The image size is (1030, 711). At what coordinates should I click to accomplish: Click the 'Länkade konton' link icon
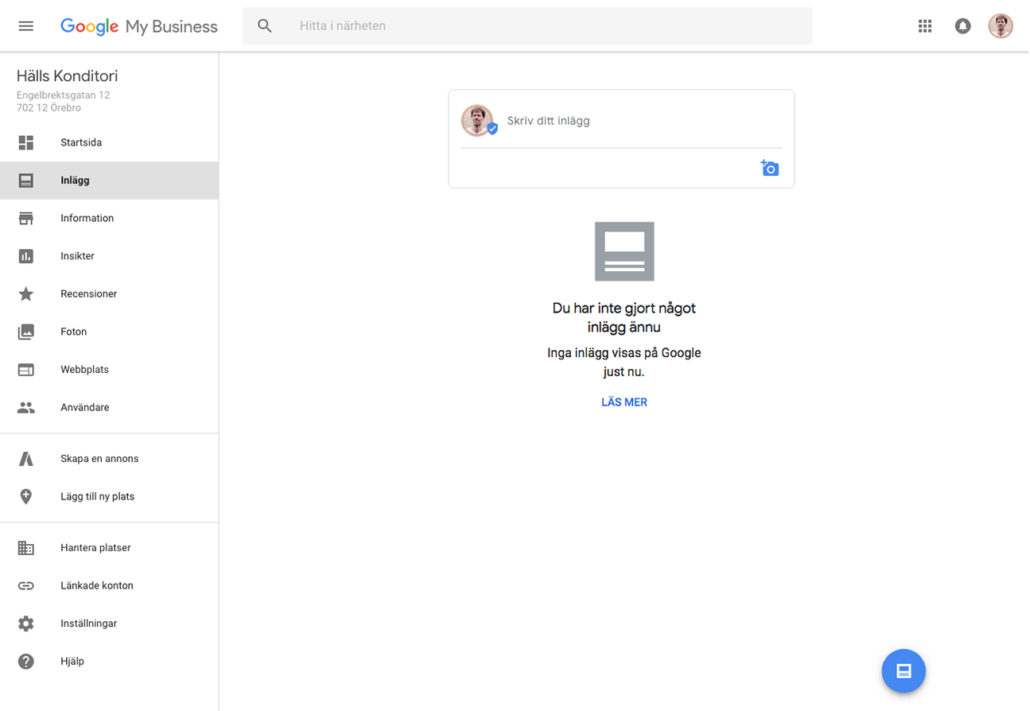tap(26, 585)
